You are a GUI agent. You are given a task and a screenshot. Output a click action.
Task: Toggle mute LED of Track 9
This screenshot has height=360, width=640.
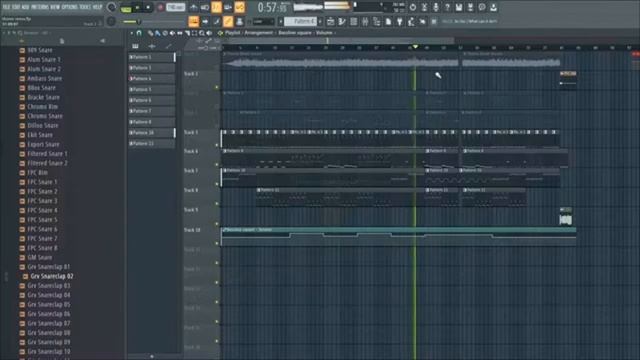coord(217,224)
